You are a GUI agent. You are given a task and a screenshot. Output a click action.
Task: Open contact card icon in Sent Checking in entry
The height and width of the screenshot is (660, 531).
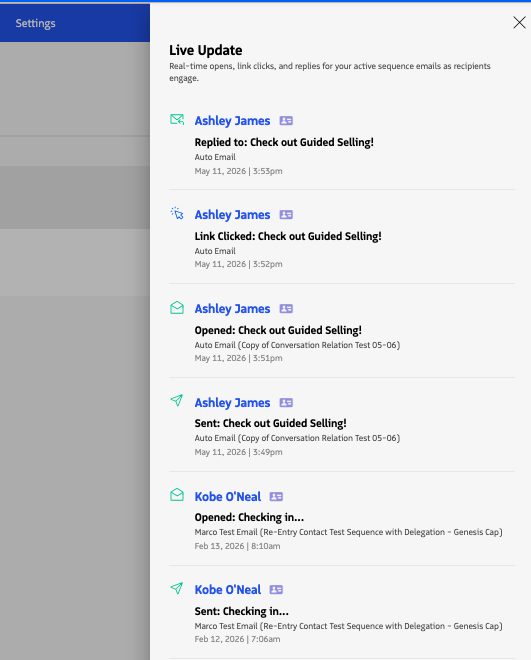tap(276, 590)
